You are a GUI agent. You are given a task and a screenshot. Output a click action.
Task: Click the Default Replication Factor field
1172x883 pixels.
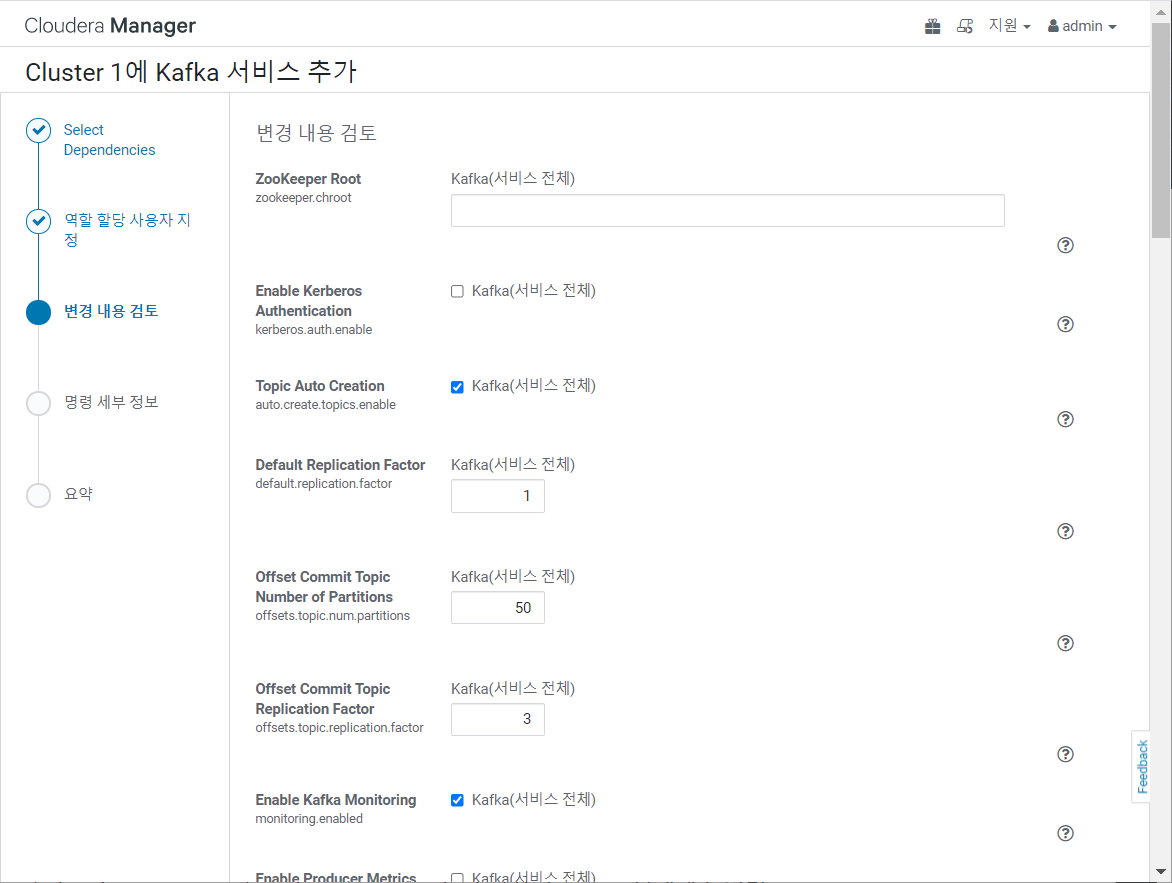[x=498, y=496]
